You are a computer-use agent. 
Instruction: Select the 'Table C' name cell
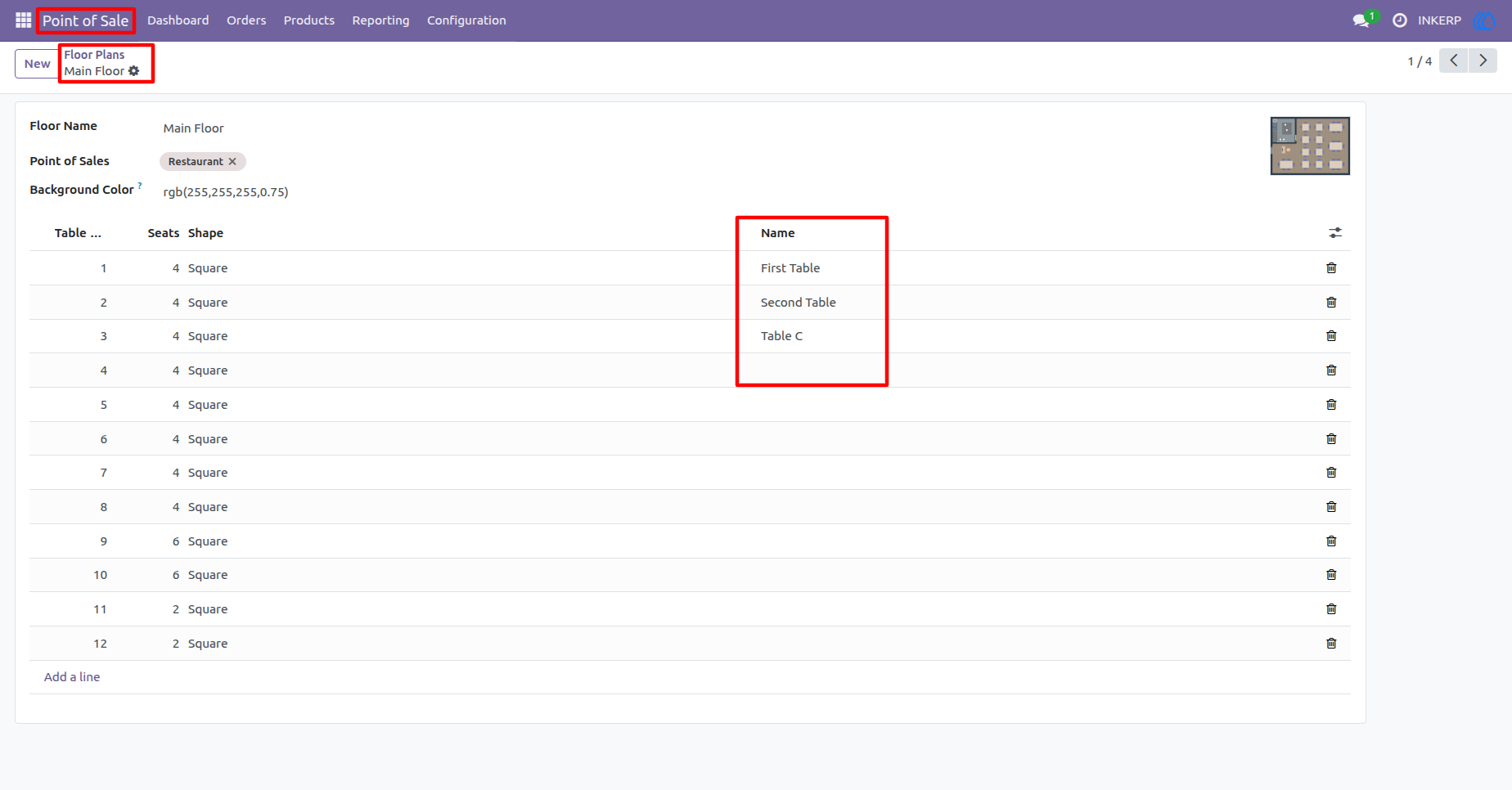point(781,336)
